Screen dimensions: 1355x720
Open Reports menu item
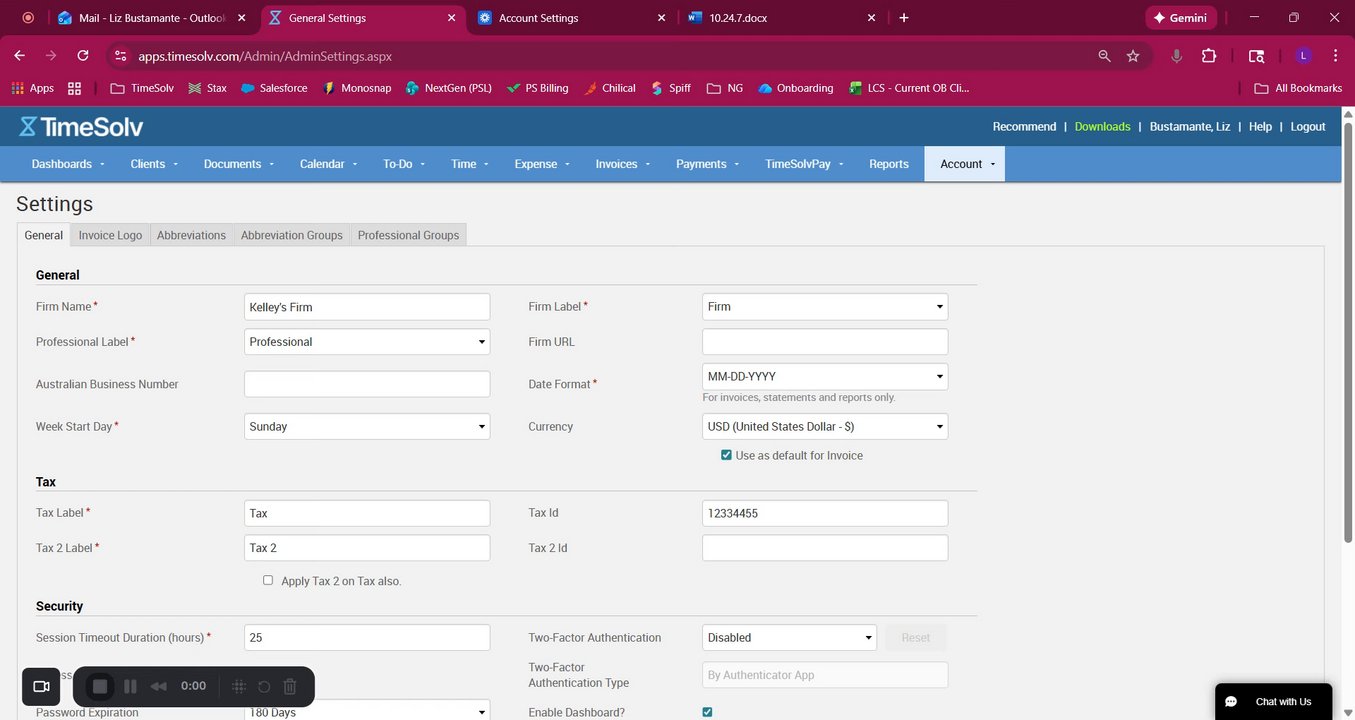(x=889, y=164)
